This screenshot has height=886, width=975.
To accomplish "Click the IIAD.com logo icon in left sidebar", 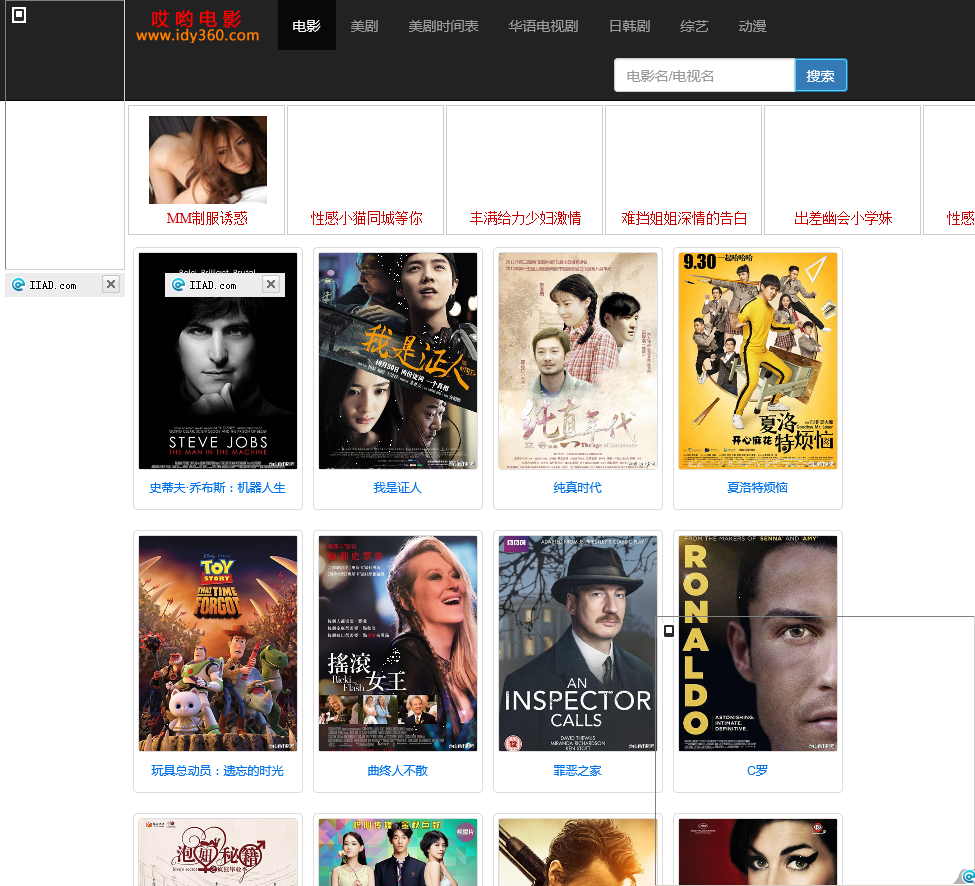I will pos(19,285).
